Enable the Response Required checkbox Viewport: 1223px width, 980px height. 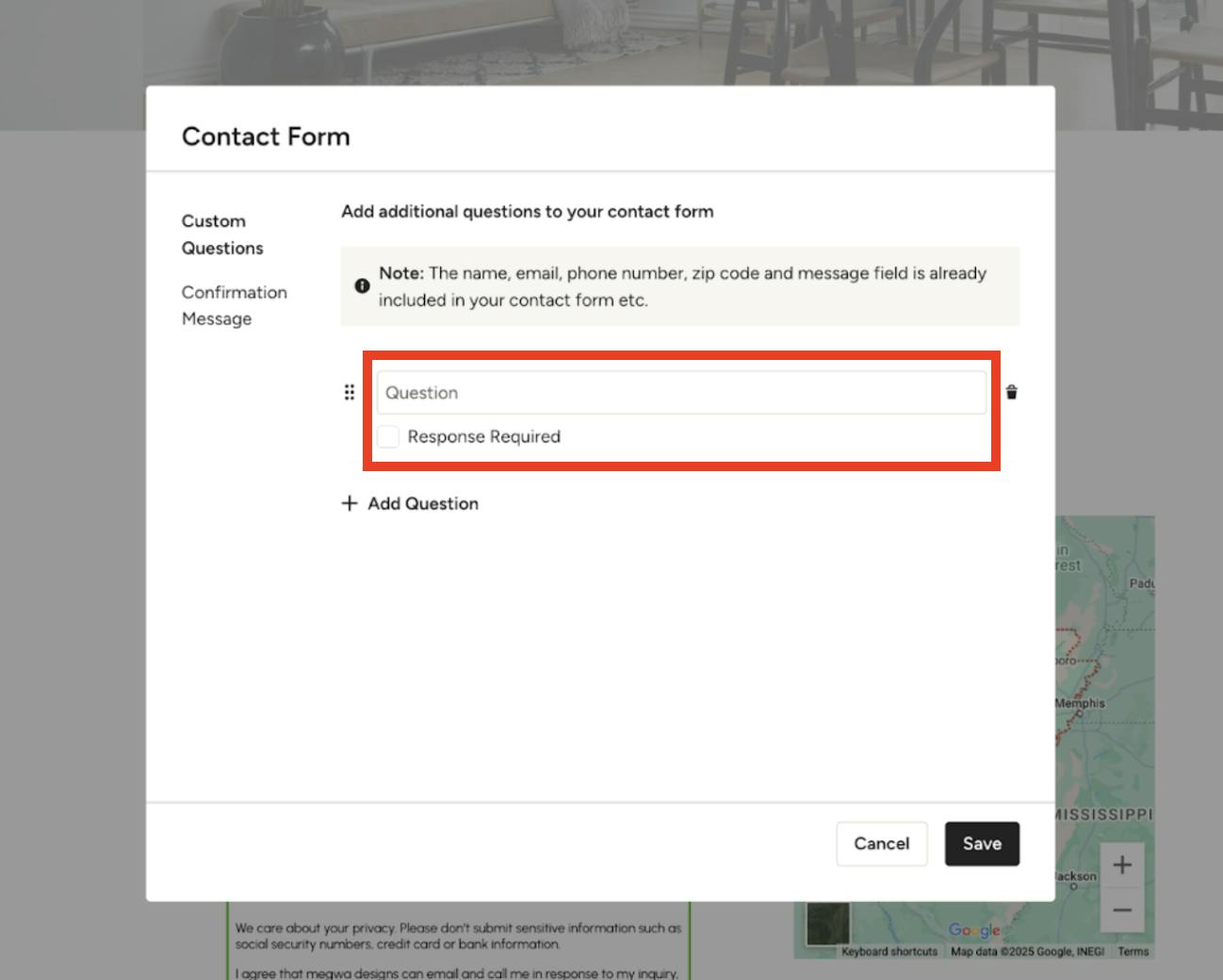[x=388, y=436]
